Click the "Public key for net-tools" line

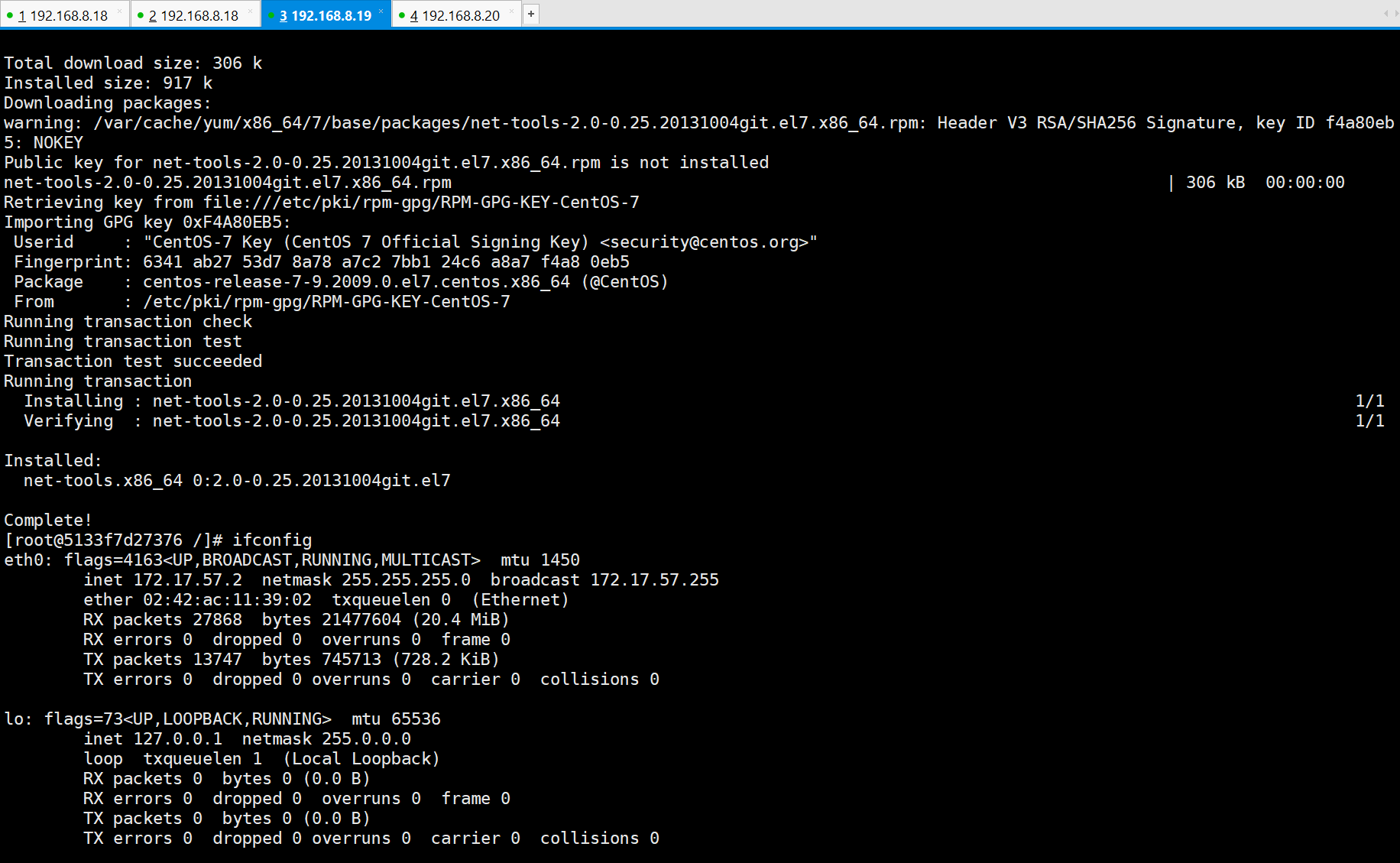[387, 163]
